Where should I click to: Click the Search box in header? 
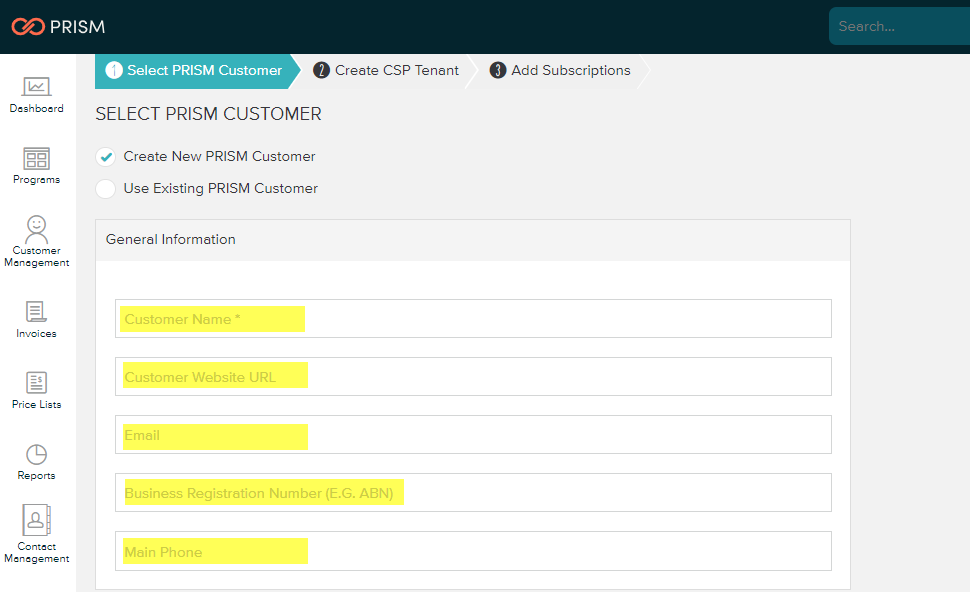coord(898,27)
